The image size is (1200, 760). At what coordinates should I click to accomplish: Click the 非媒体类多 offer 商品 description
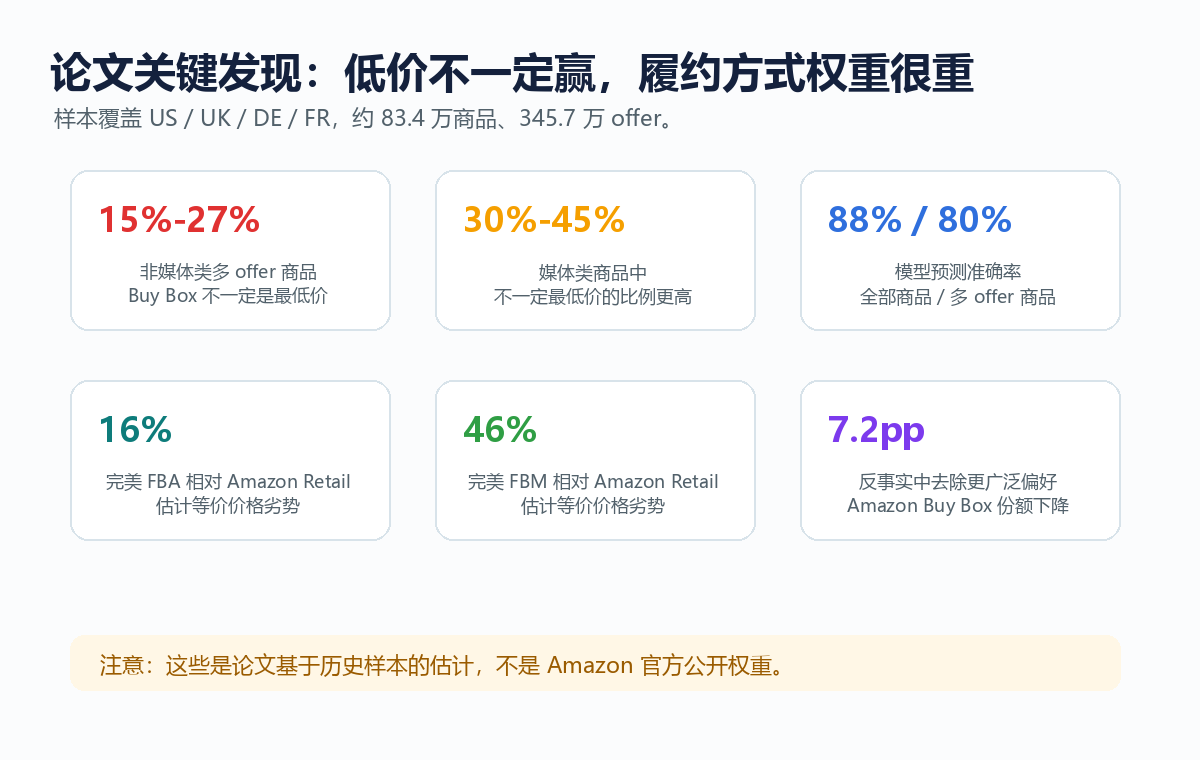(x=228, y=272)
